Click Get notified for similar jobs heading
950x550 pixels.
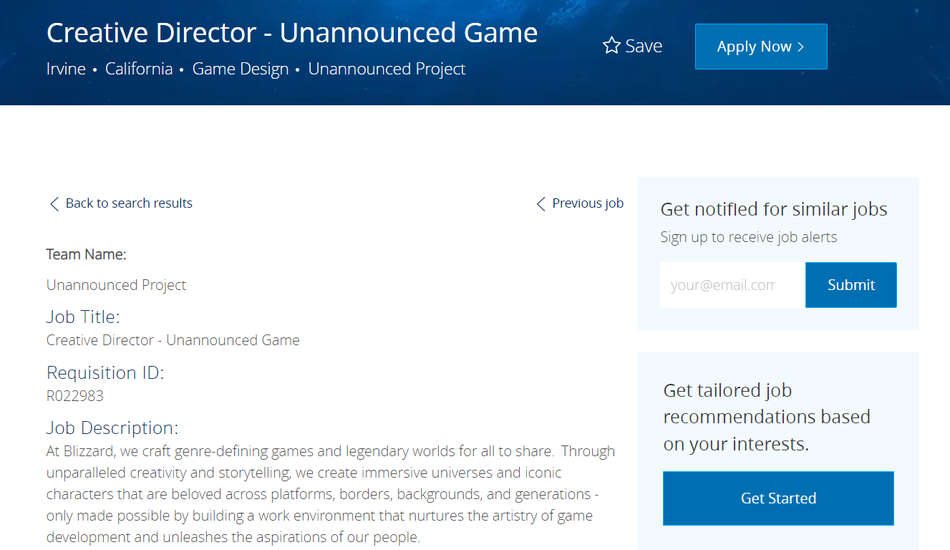pyautogui.click(x=774, y=209)
